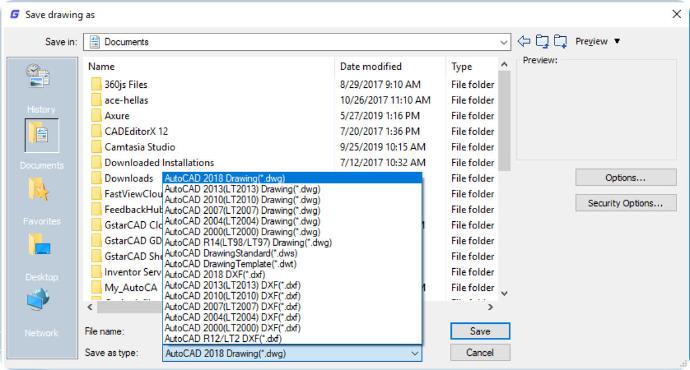This screenshot has height=370, width=690.
Task: Click the vertical scrollbar thumb in file list
Action: coord(504,121)
